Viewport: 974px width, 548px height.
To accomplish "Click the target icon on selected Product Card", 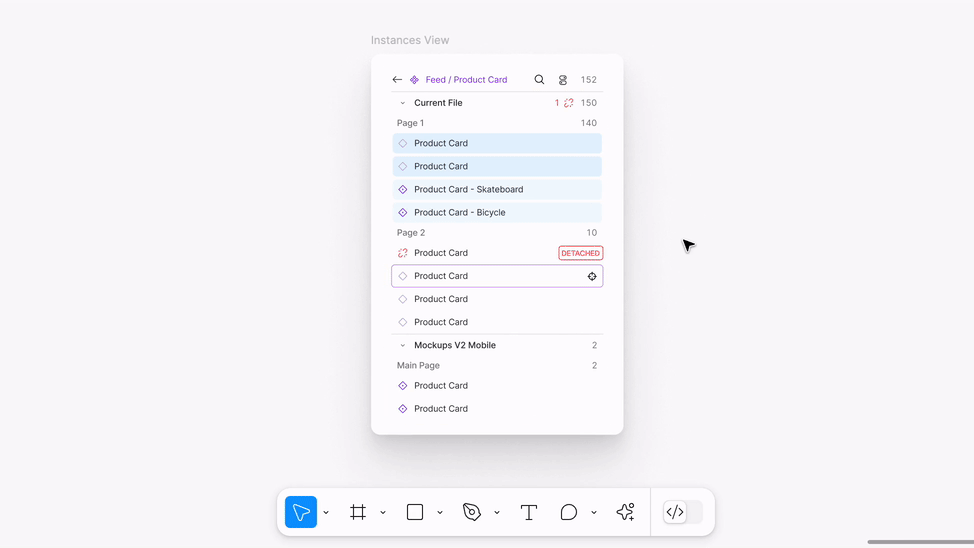I will click(x=592, y=276).
